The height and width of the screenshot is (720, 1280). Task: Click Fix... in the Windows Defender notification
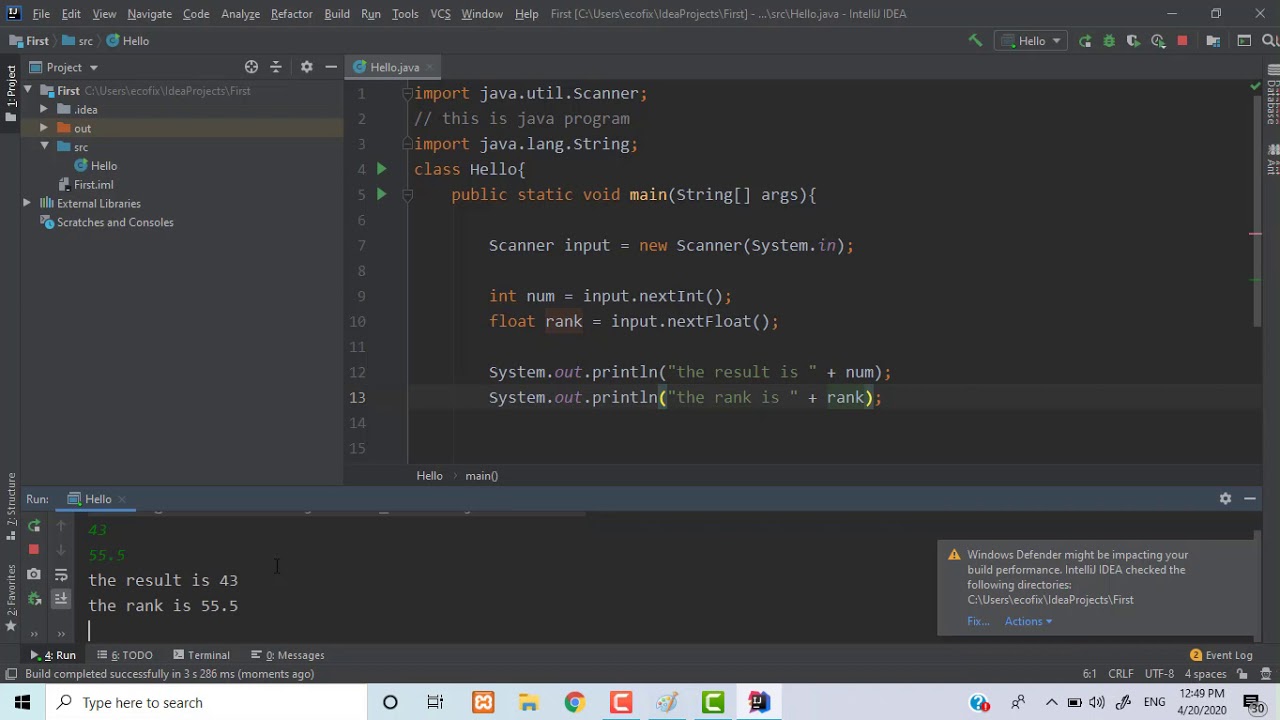(978, 621)
